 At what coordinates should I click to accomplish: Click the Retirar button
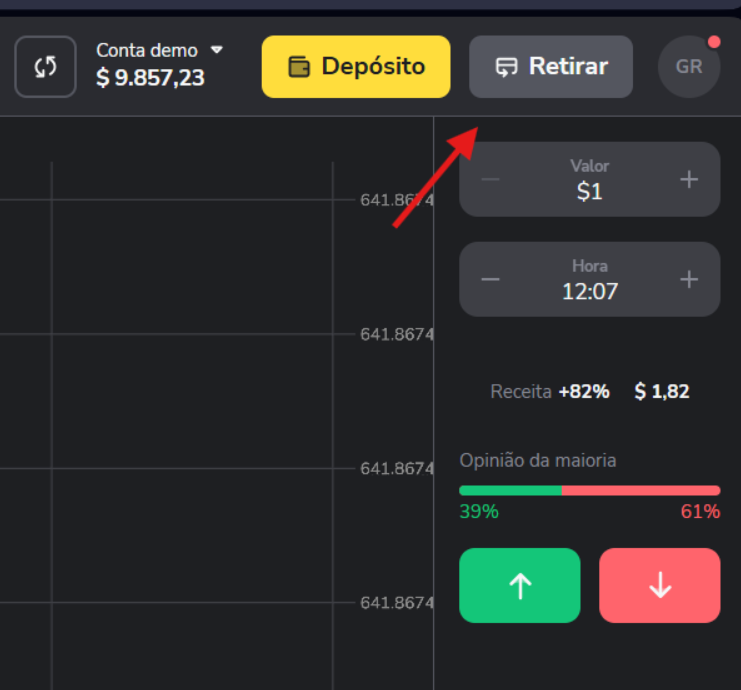(551, 67)
